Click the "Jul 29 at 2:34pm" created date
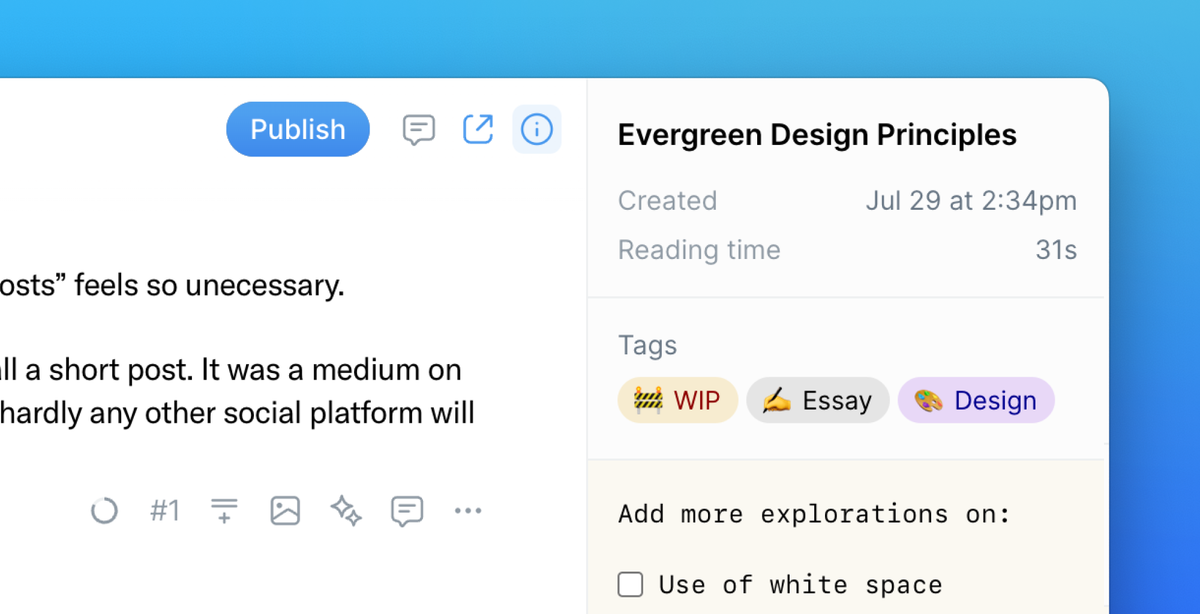The height and width of the screenshot is (614, 1200). (x=971, y=201)
